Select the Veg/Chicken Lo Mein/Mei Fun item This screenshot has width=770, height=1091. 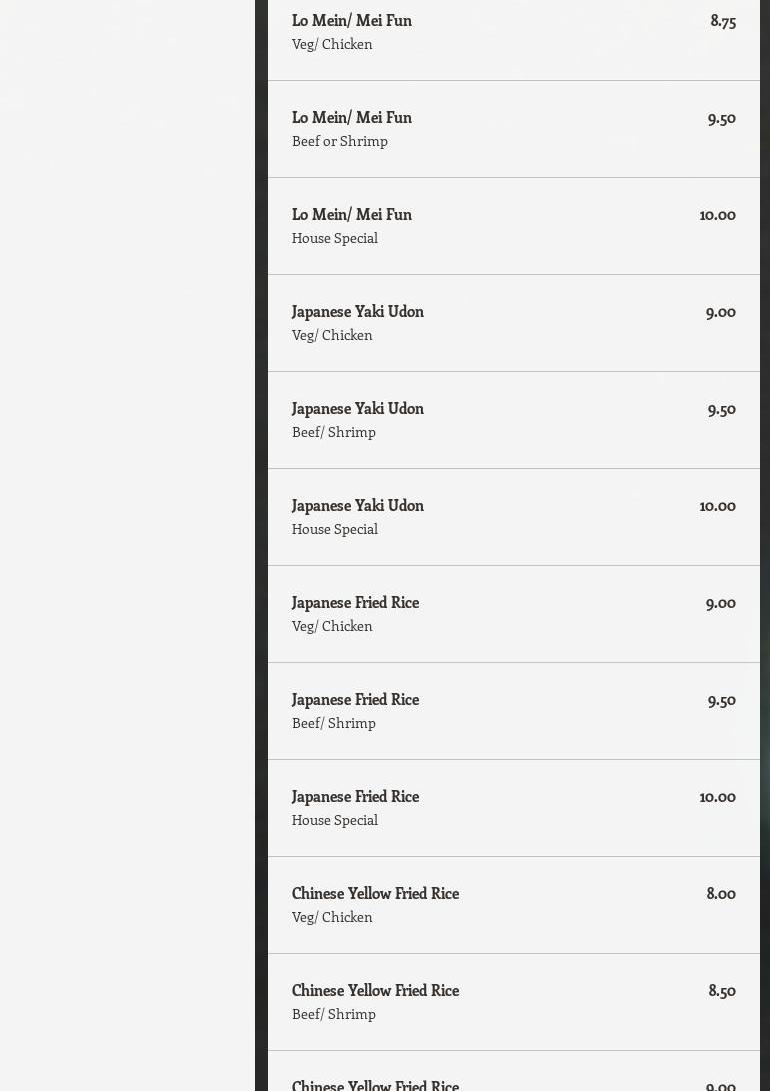pos(351,20)
